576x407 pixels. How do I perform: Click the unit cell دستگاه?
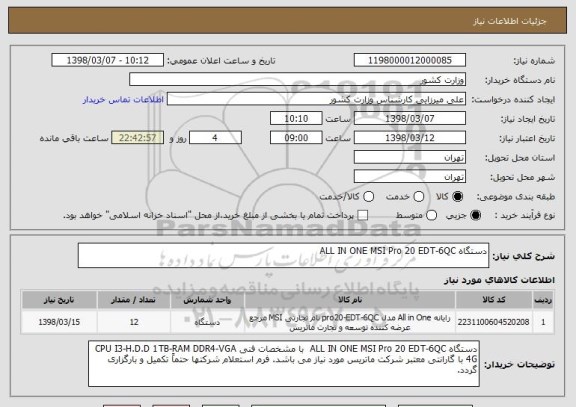click(207, 322)
